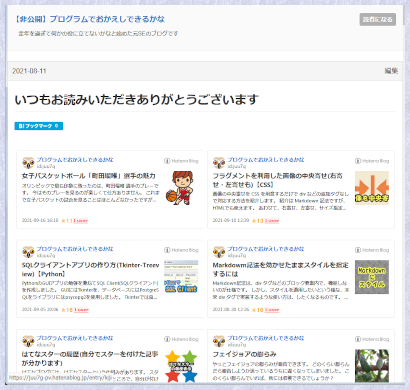Click blog name link on 女子バスケットボール card
The width and height of the screenshot is (410, 390).
point(75,160)
